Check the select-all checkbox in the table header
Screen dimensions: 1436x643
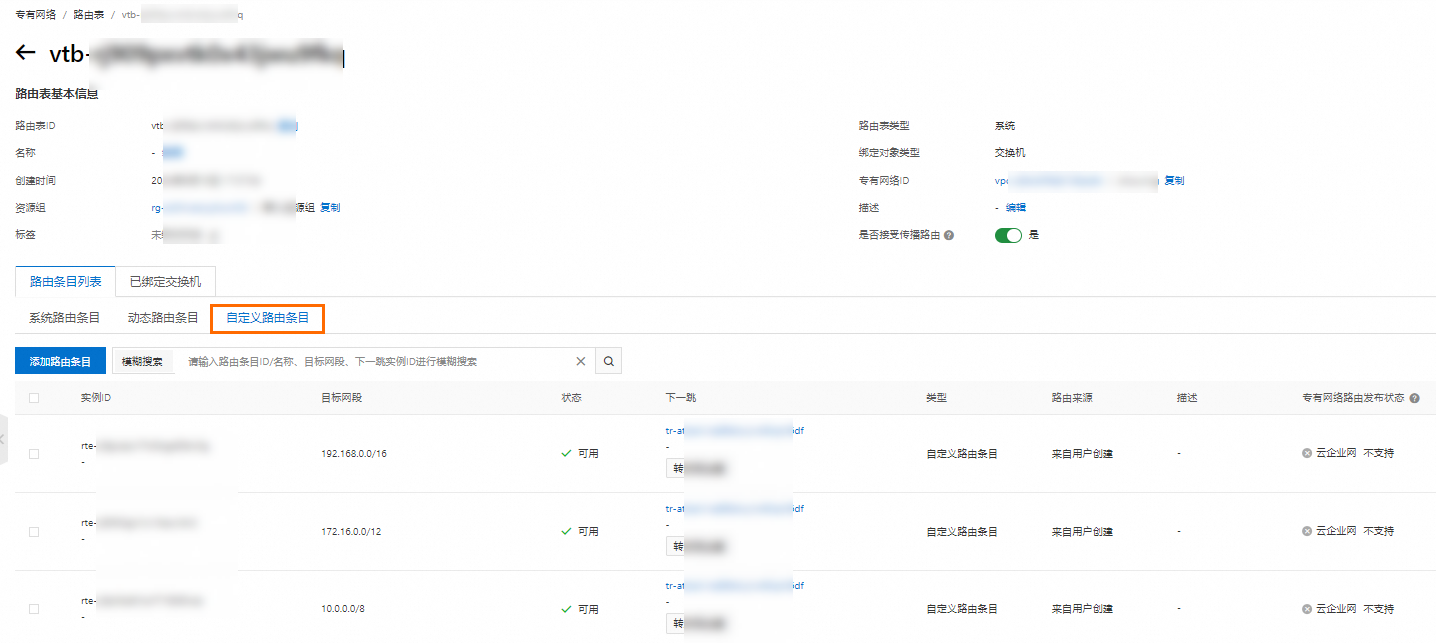33,397
